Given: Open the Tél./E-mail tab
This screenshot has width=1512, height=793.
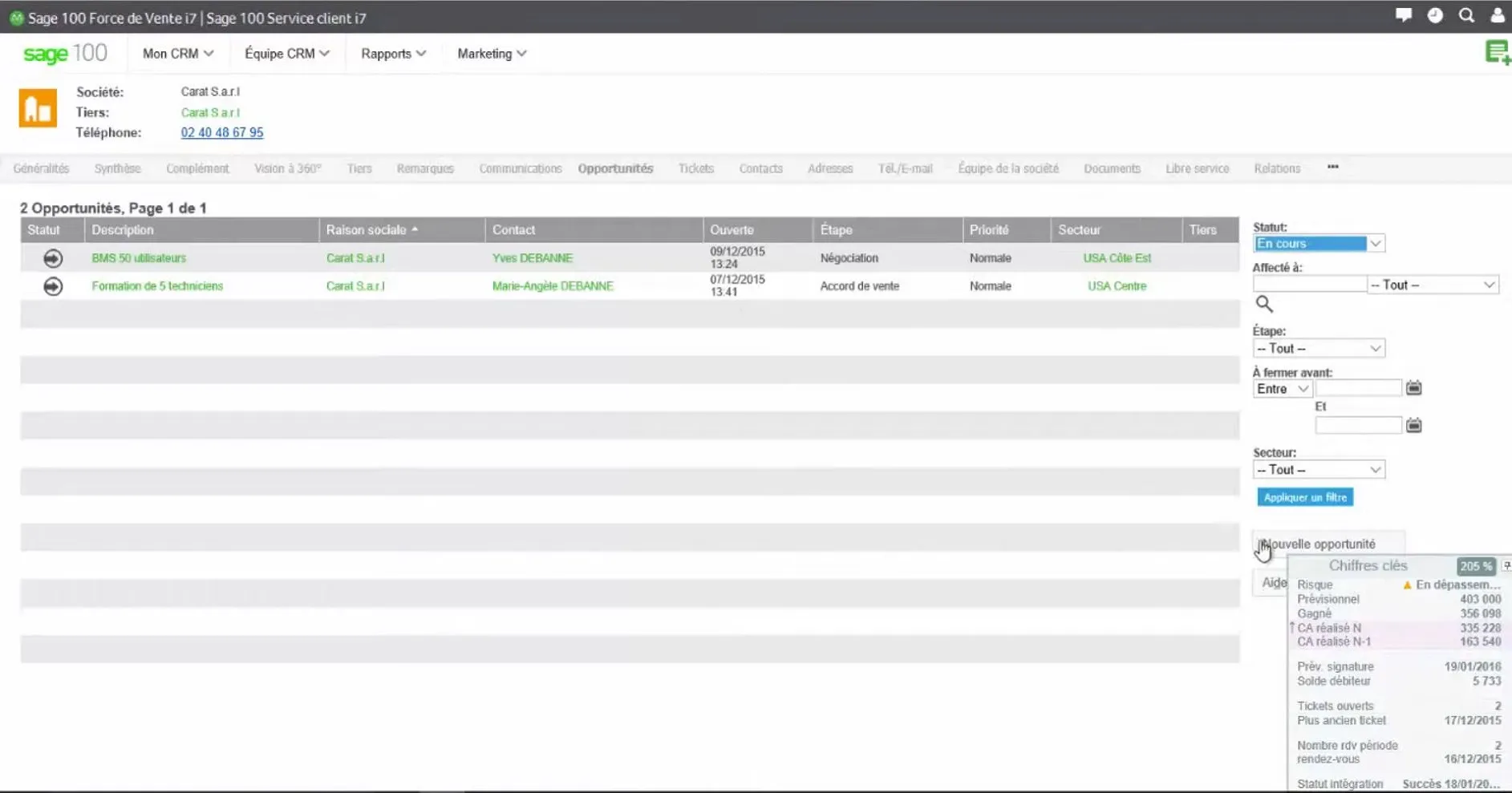Looking at the screenshot, I should [906, 168].
